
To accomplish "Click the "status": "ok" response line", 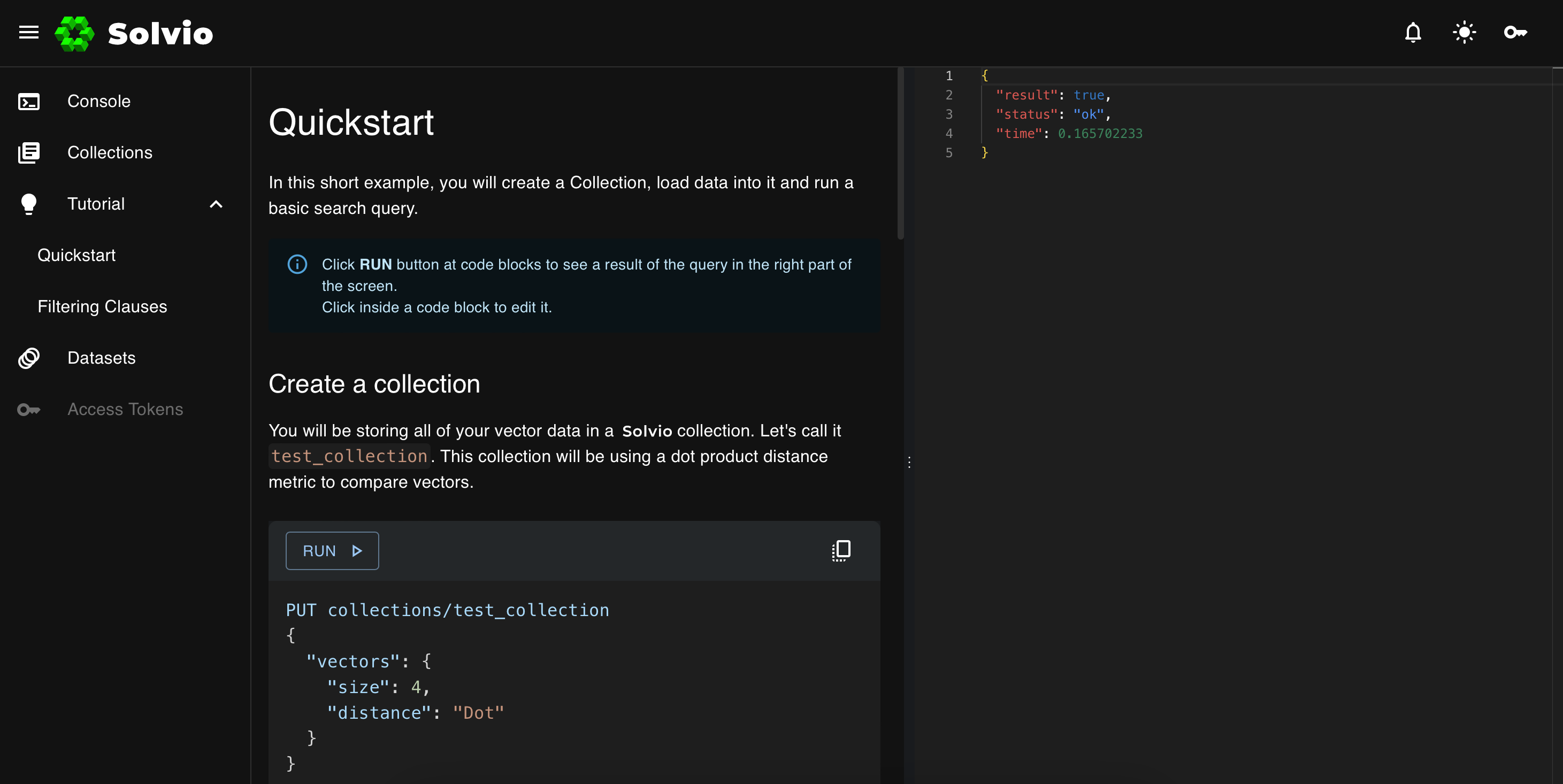I will (1053, 114).
